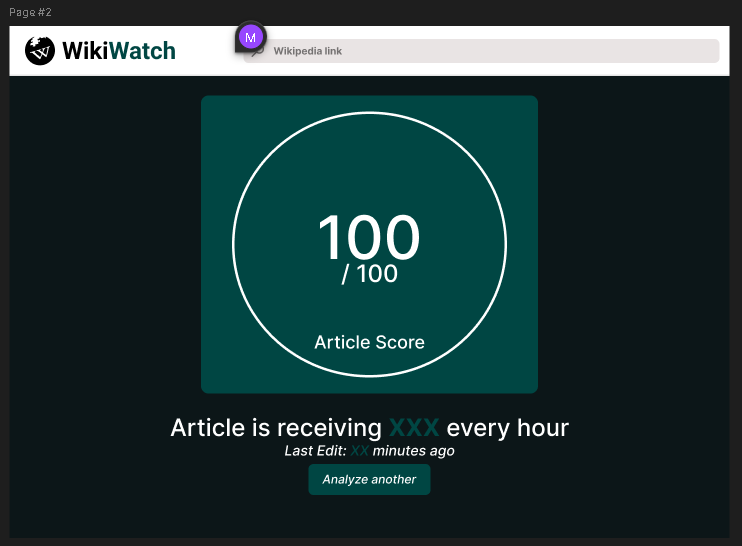Image resolution: width=742 pixels, height=546 pixels.
Task: Select the "every hour" text
Action: 507,428
